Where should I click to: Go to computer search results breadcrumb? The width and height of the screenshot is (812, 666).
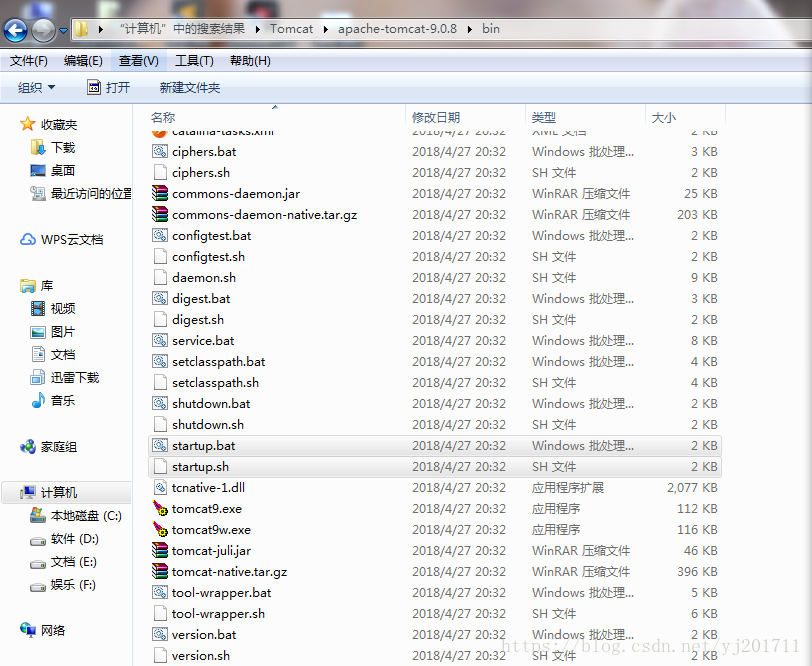click(182, 29)
